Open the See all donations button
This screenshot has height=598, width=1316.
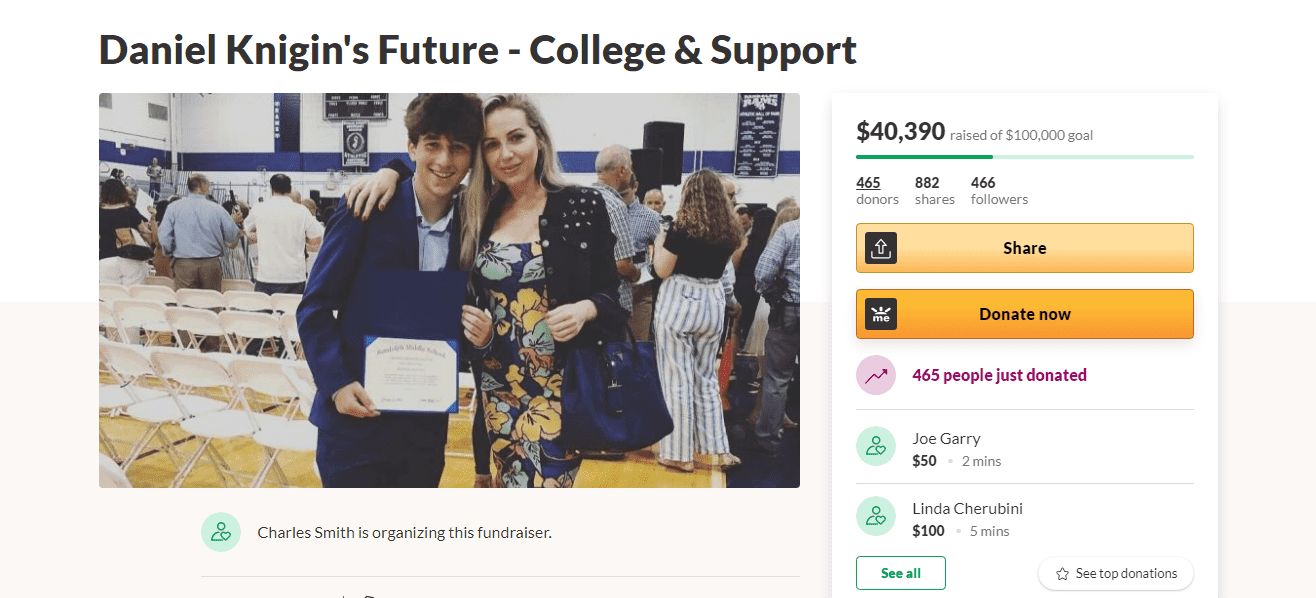click(x=900, y=573)
